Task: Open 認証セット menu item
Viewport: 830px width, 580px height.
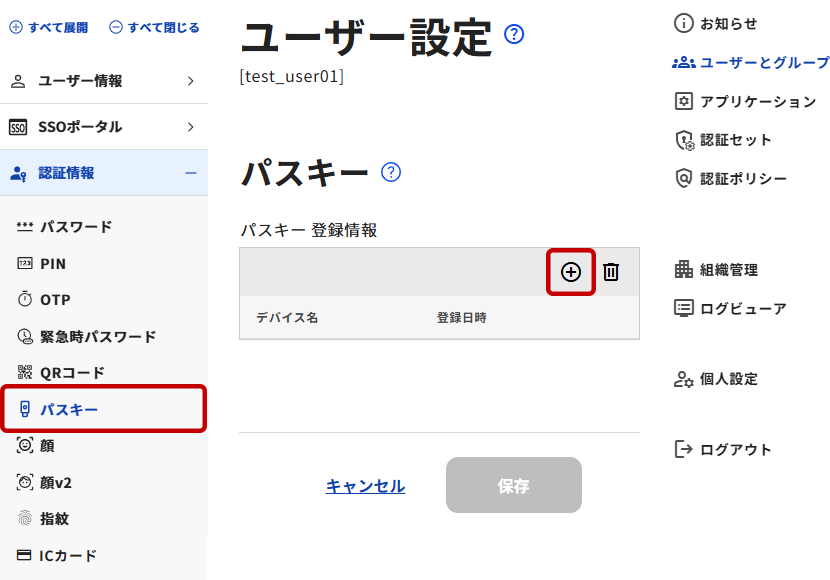Action: [723, 140]
